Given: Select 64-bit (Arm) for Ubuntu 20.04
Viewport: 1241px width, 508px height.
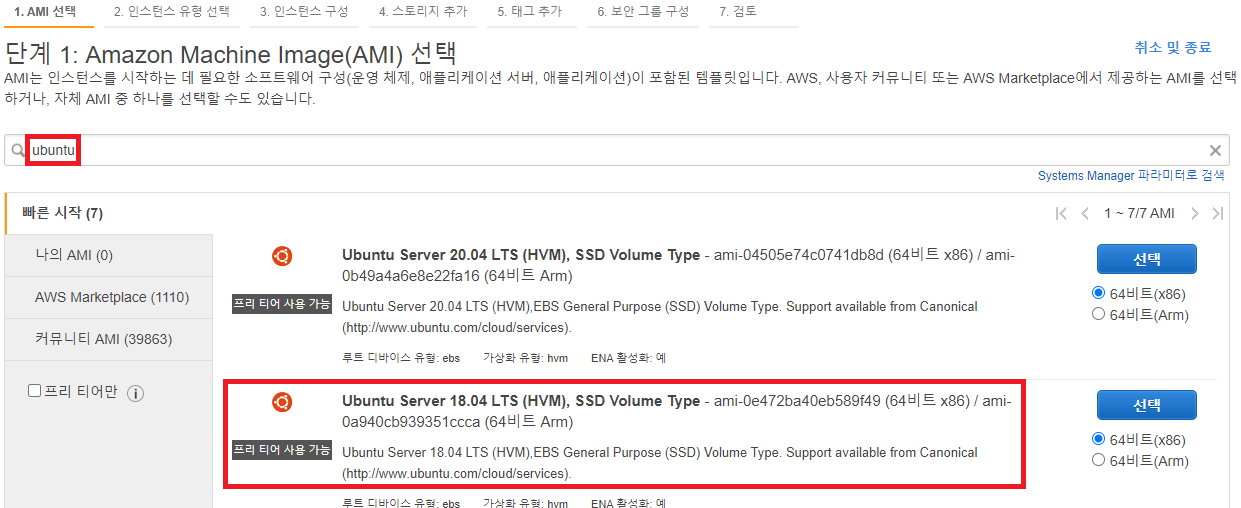Looking at the screenshot, I should pos(1099,314).
